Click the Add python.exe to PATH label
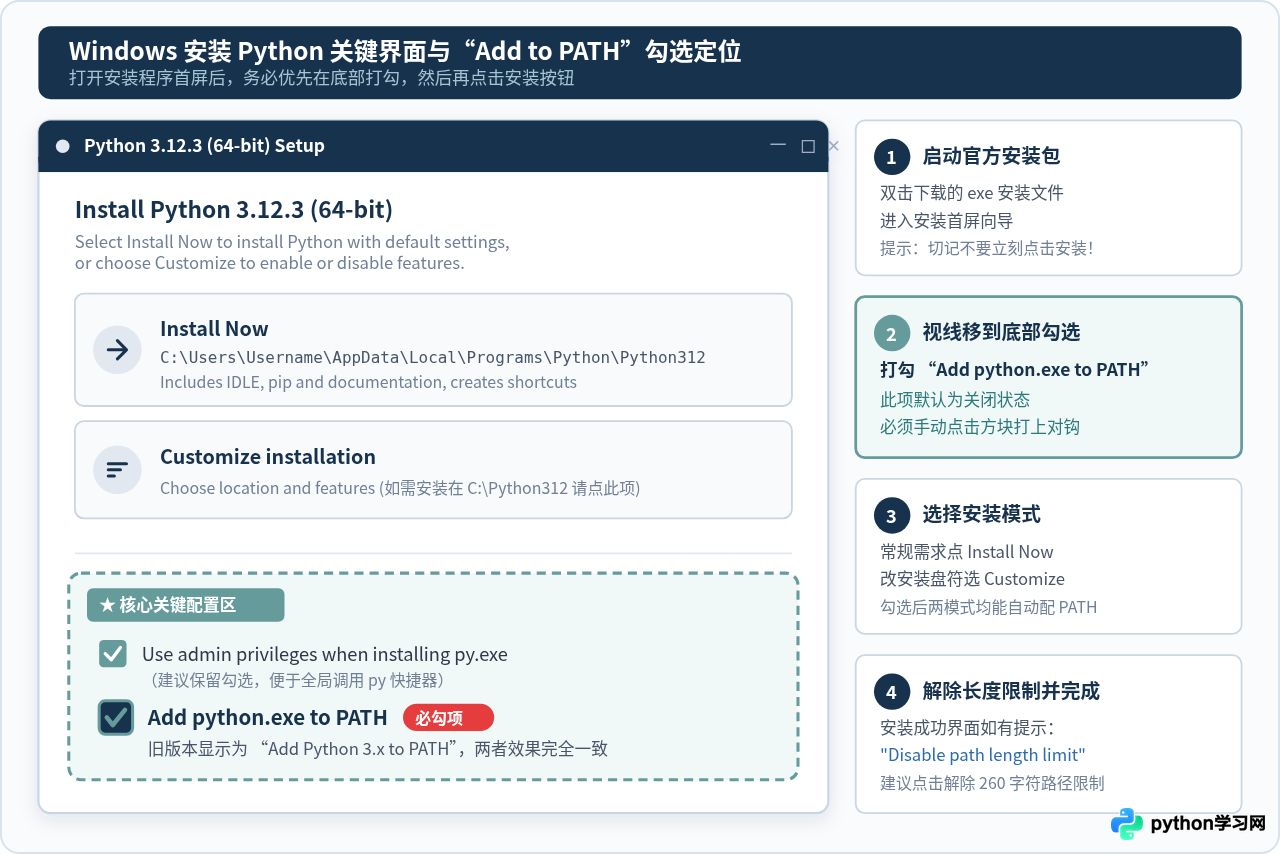The image size is (1280, 855). pyautogui.click(x=267, y=717)
